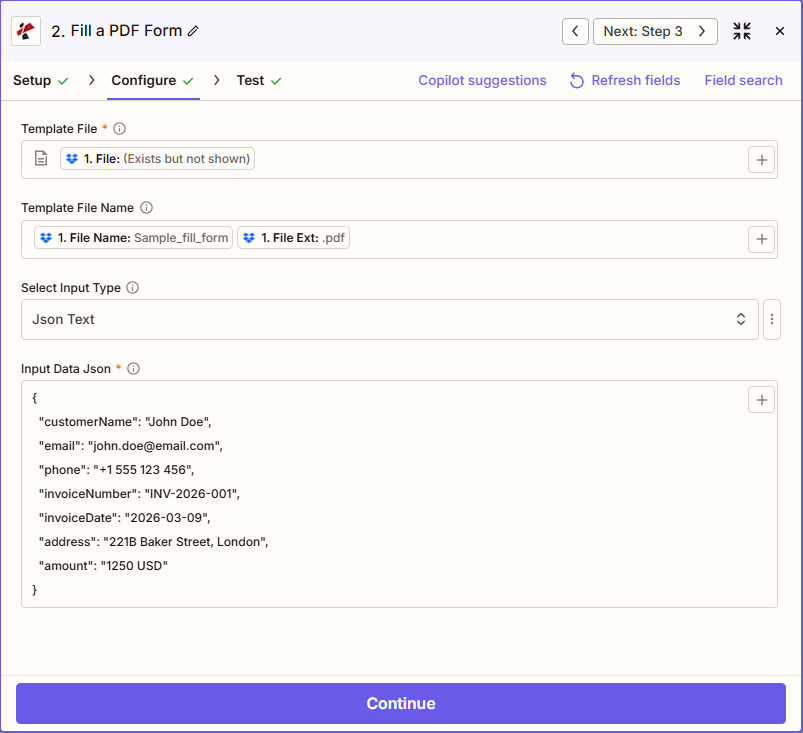
Task: Click info icon beside Input Data Json
Action: 133,368
